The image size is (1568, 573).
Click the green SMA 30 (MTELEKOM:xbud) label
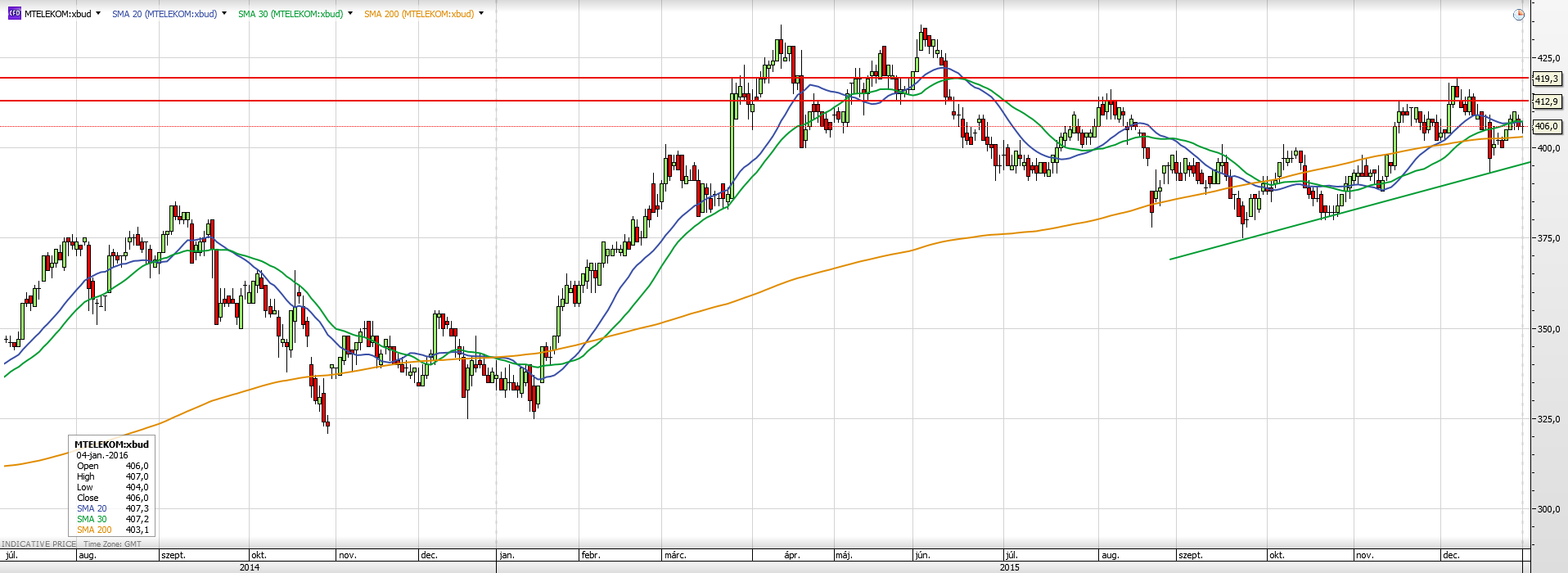click(x=291, y=14)
